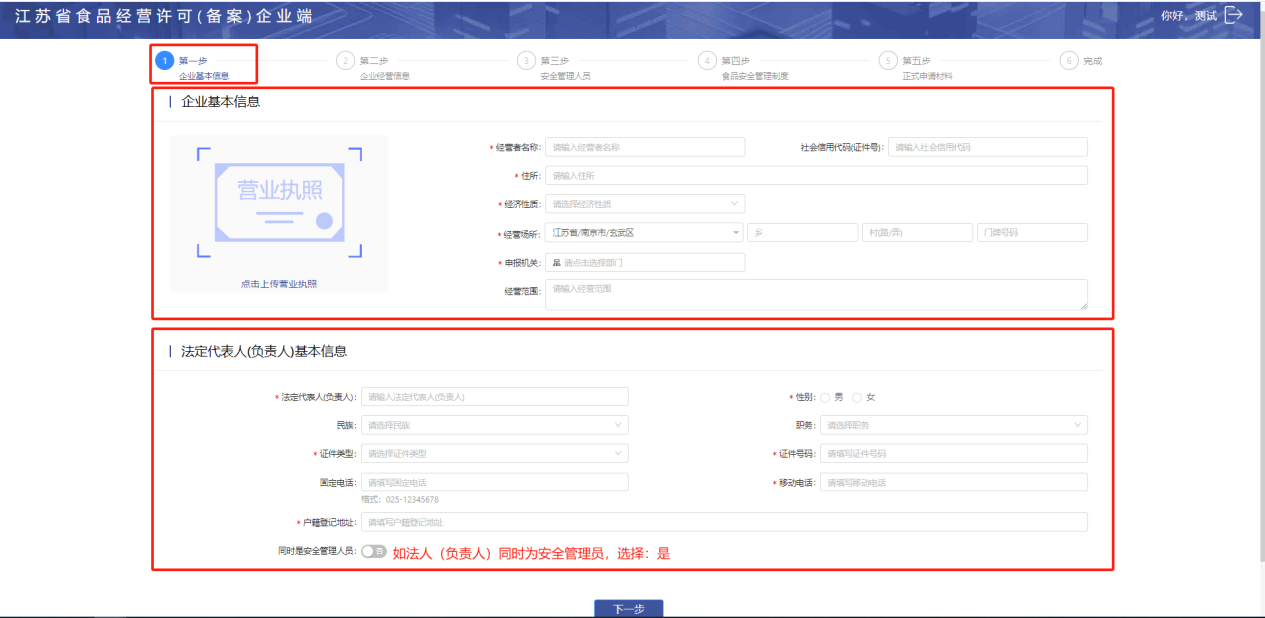Viewport: 1265px width, 618px height.
Task: Click the 点击上传营业执照 link
Action: point(279,284)
